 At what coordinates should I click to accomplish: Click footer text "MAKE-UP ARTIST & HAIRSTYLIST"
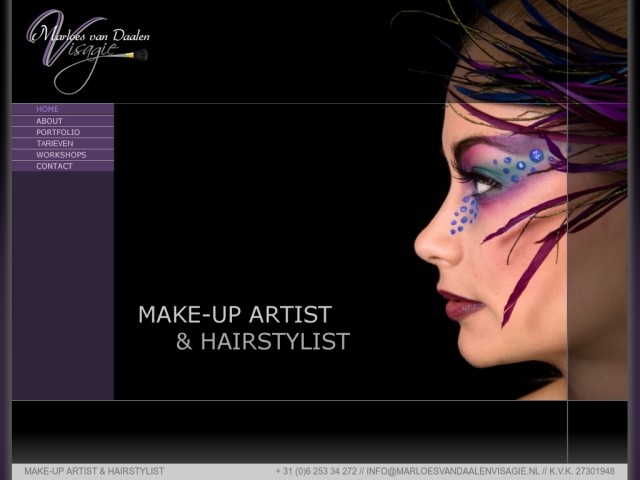coord(94,471)
